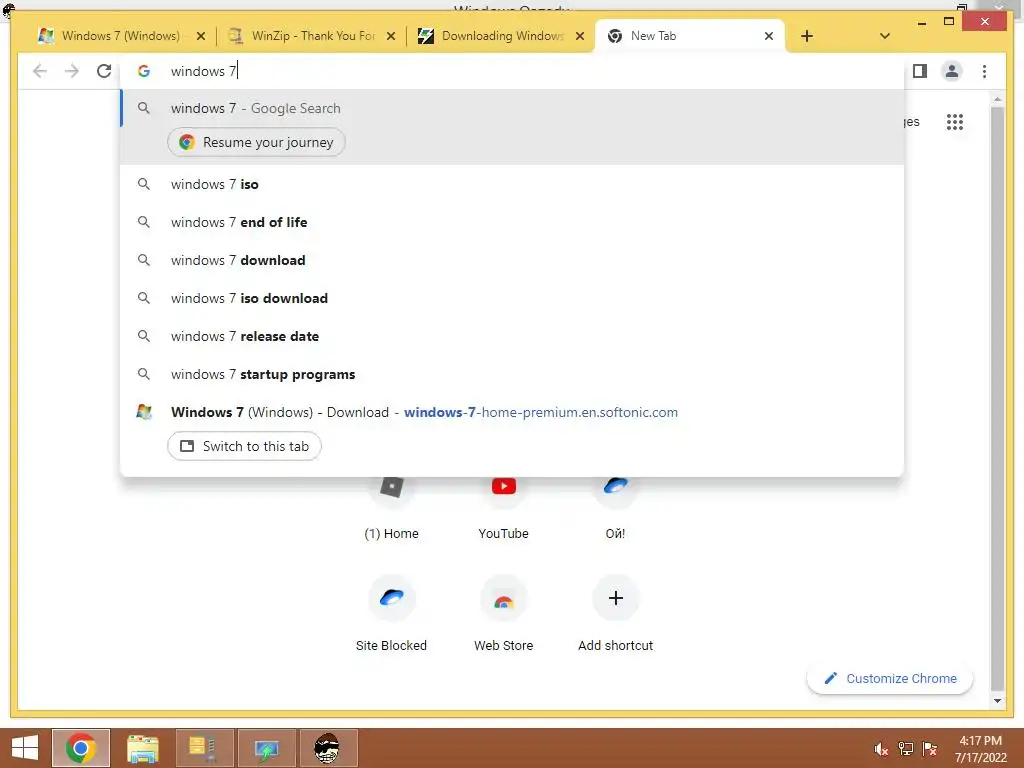Close the WinZip Thank You tab
Screen dimensions: 1024x768
391,36
